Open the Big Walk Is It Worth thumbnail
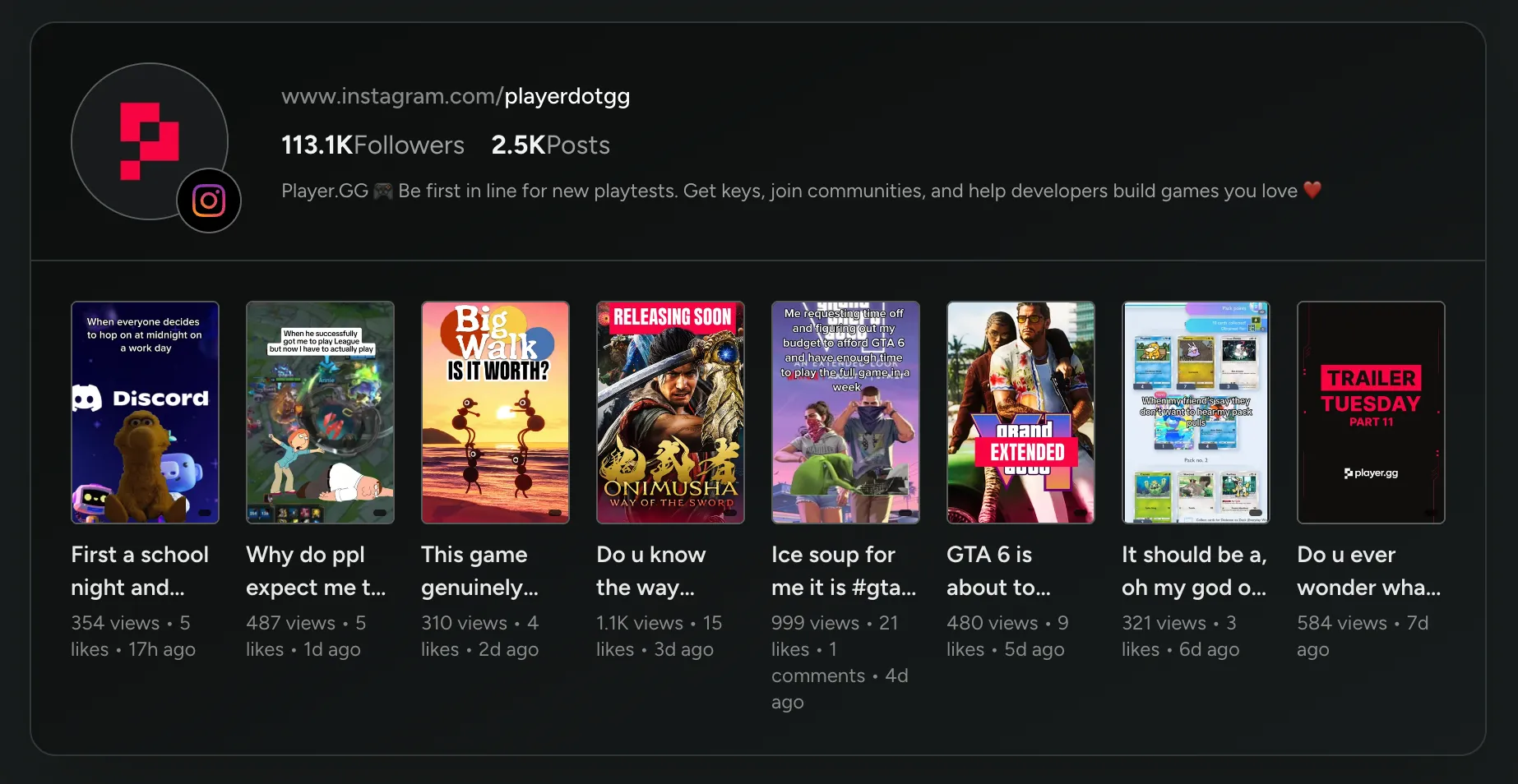Image resolution: width=1518 pixels, height=784 pixels. [496, 413]
